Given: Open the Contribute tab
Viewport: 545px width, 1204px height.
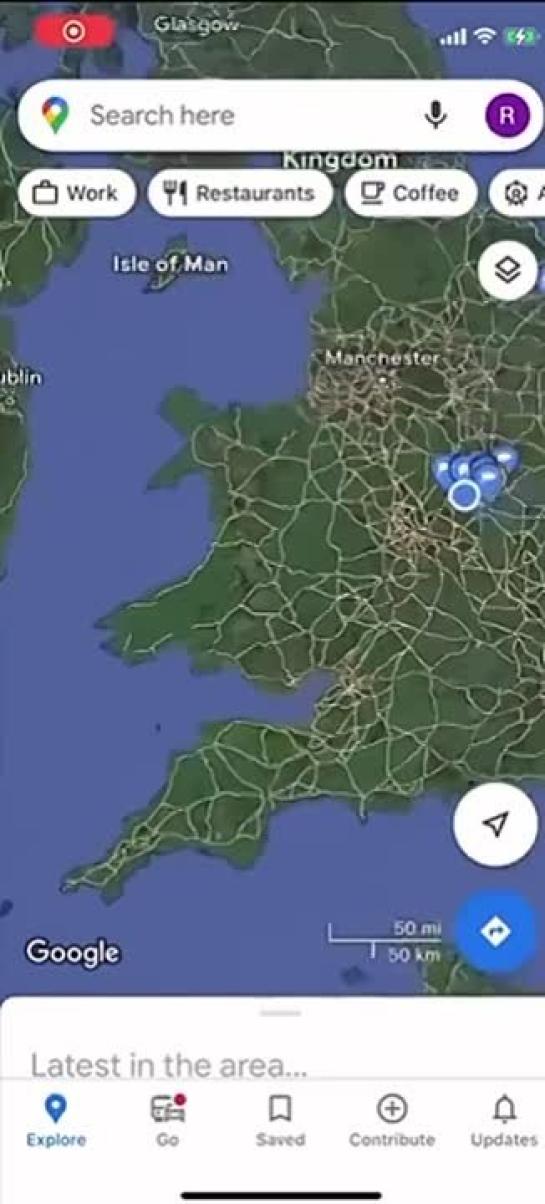Looking at the screenshot, I should [392, 1120].
